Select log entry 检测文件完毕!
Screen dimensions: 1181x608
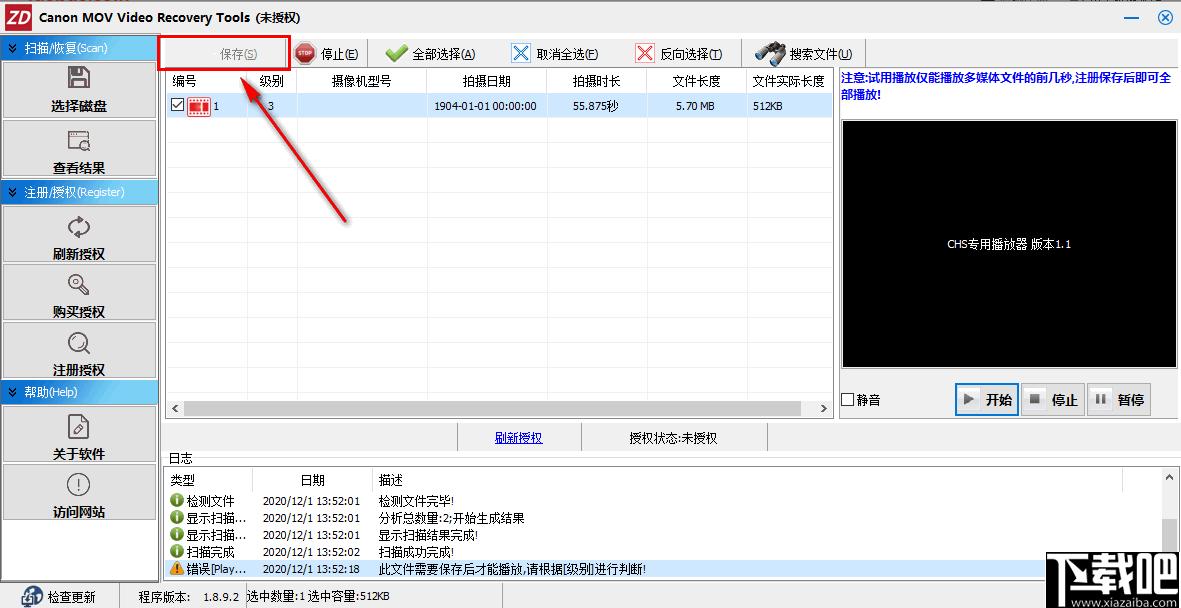[417, 501]
